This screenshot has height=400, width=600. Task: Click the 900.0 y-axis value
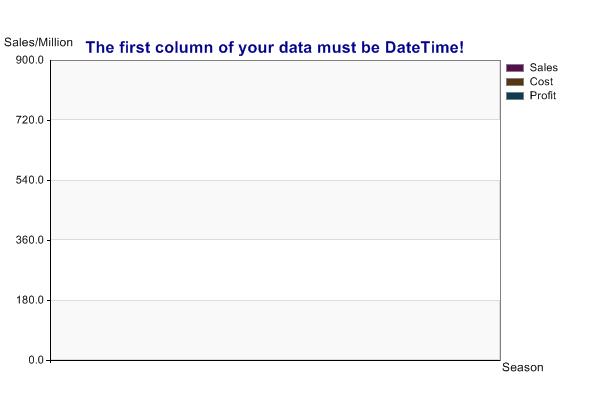30,60
